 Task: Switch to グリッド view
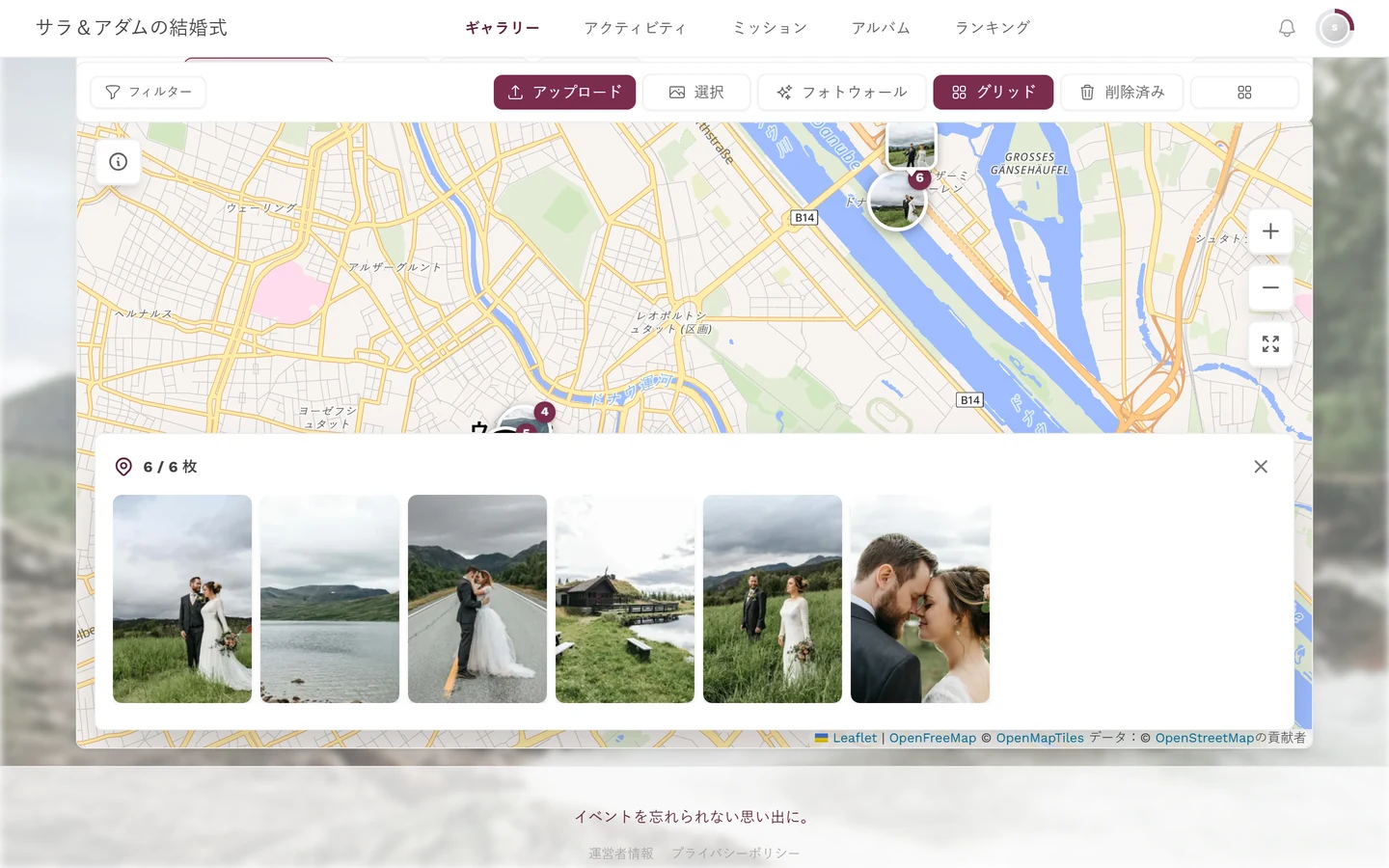pos(994,93)
